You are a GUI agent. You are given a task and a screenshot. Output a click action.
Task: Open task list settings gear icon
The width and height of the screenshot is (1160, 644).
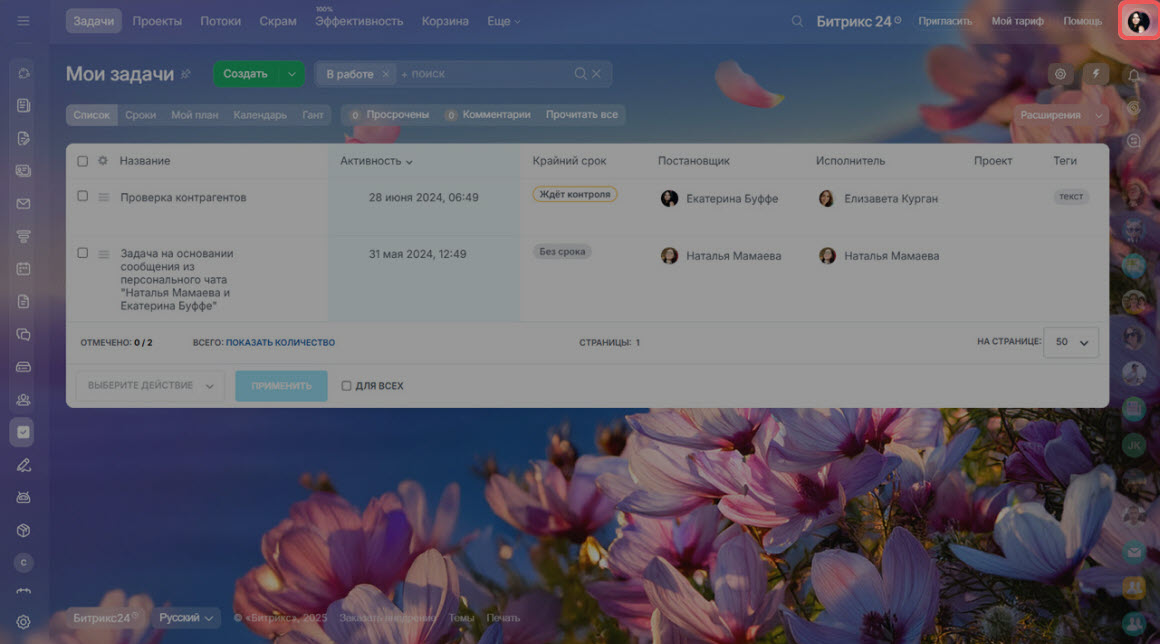pos(1061,74)
